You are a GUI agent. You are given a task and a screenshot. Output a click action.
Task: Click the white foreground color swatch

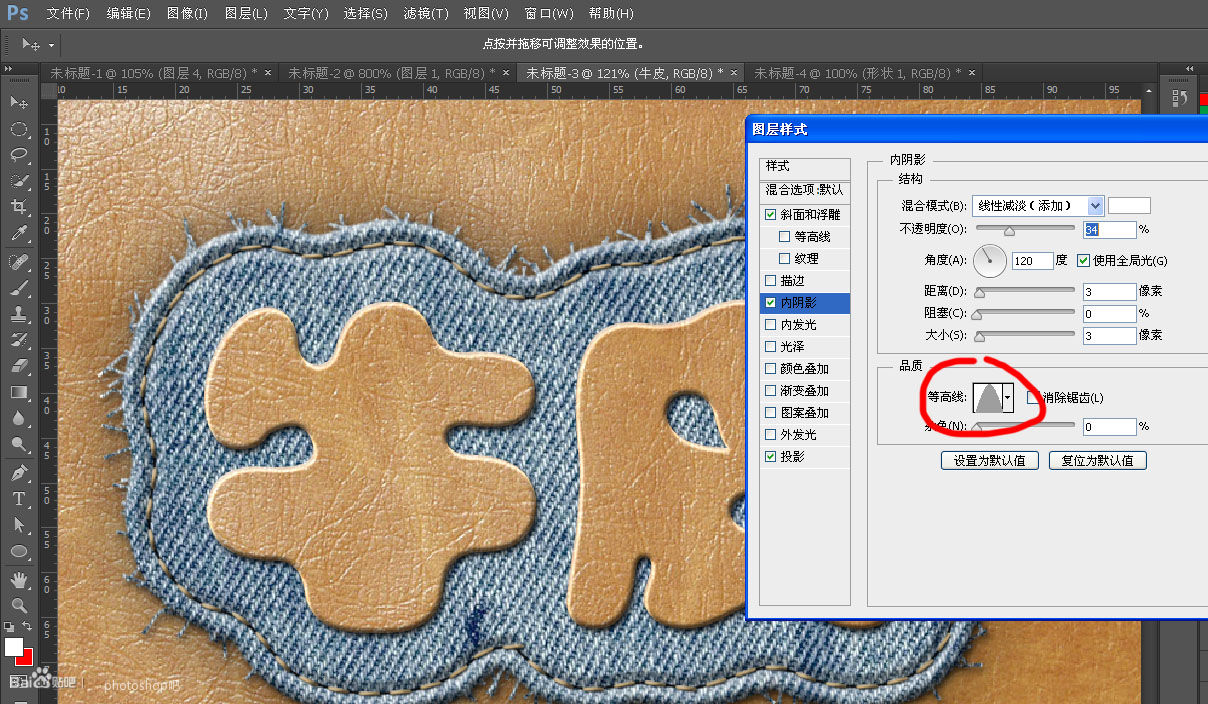coord(13,647)
